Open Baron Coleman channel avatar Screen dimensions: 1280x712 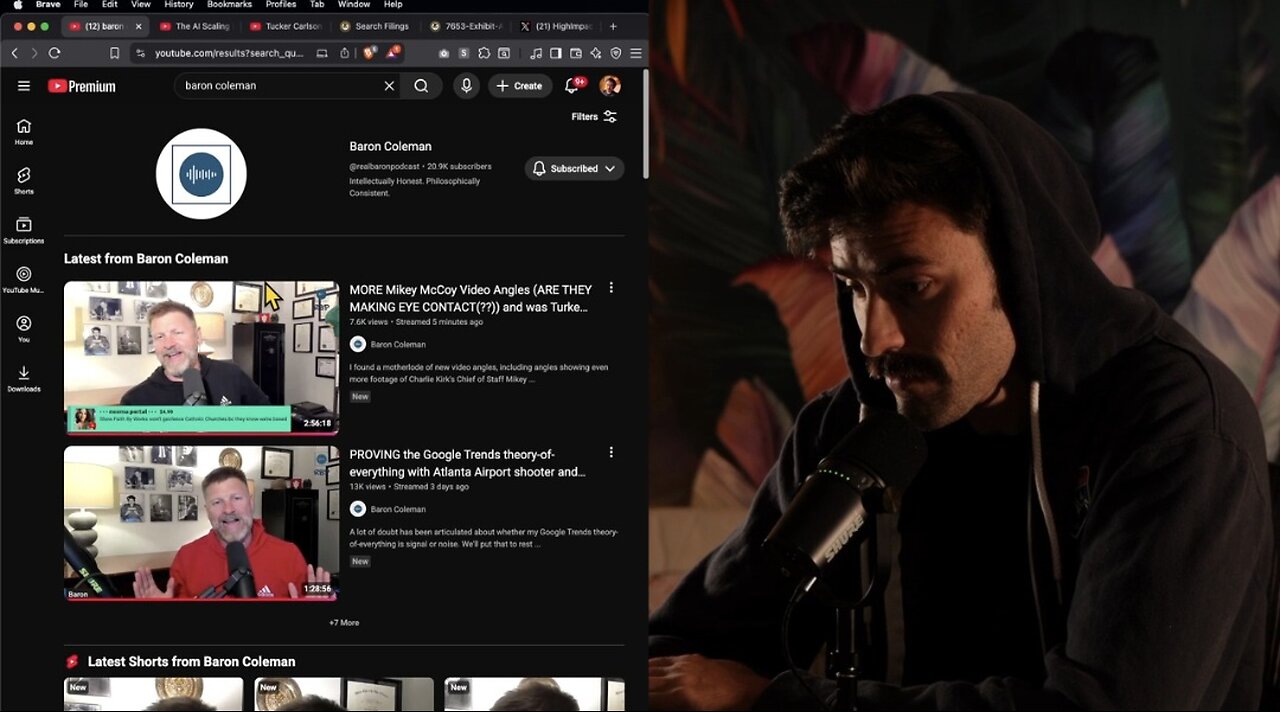[201, 174]
